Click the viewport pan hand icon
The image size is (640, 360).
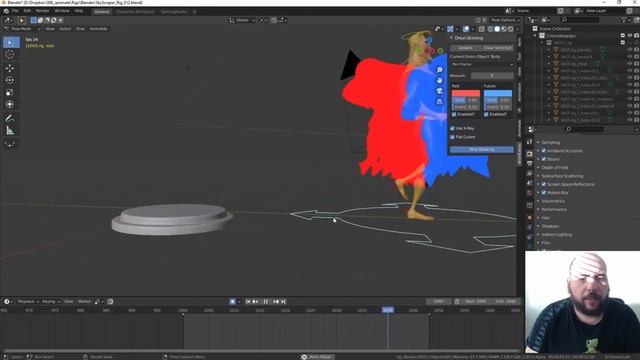pyautogui.click(x=439, y=80)
